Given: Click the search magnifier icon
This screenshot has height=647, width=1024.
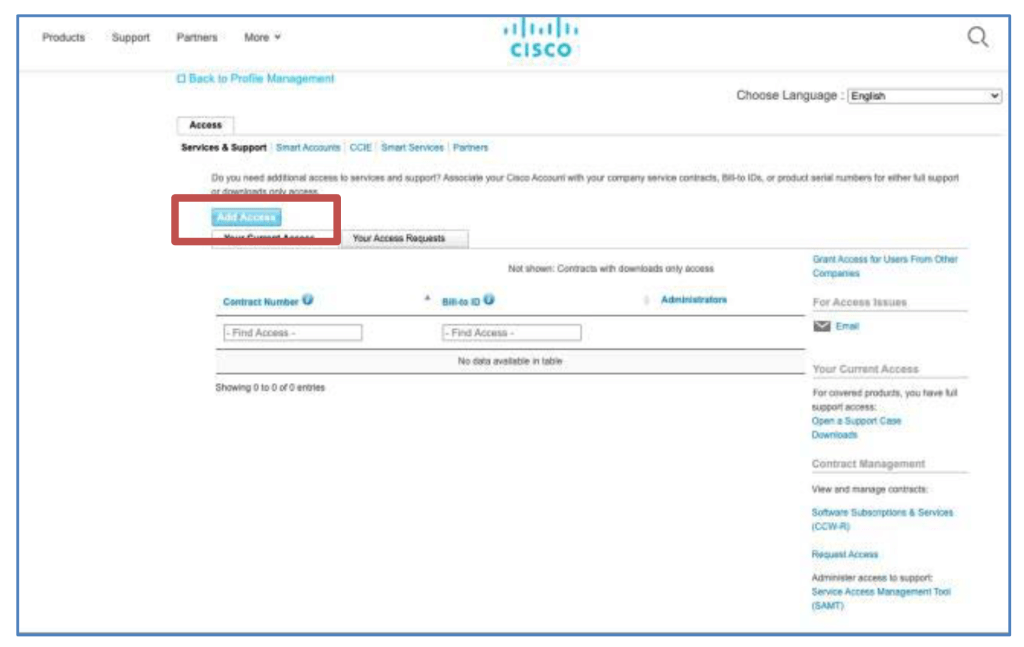Looking at the screenshot, I should click(977, 38).
